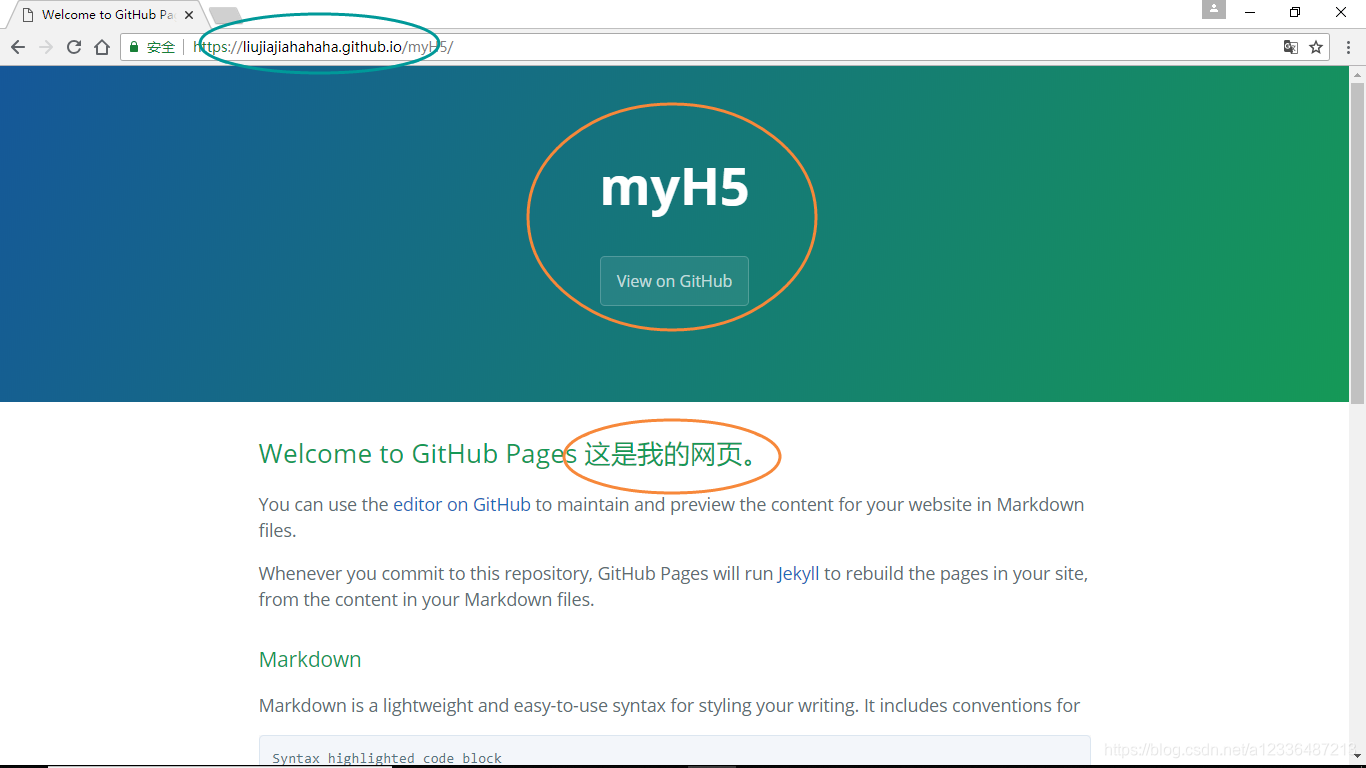
Task: Restore down the browser window
Action: click(x=1295, y=12)
